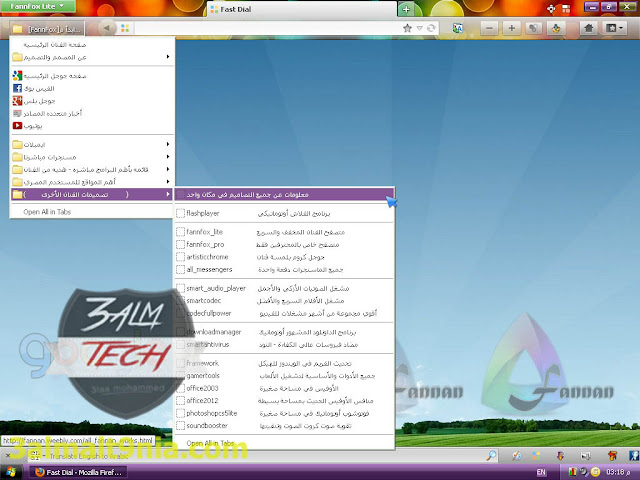Viewport: 640px width, 480px height.
Task: Open the Facebook bookmark entry
Action: (x=92, y=88)
